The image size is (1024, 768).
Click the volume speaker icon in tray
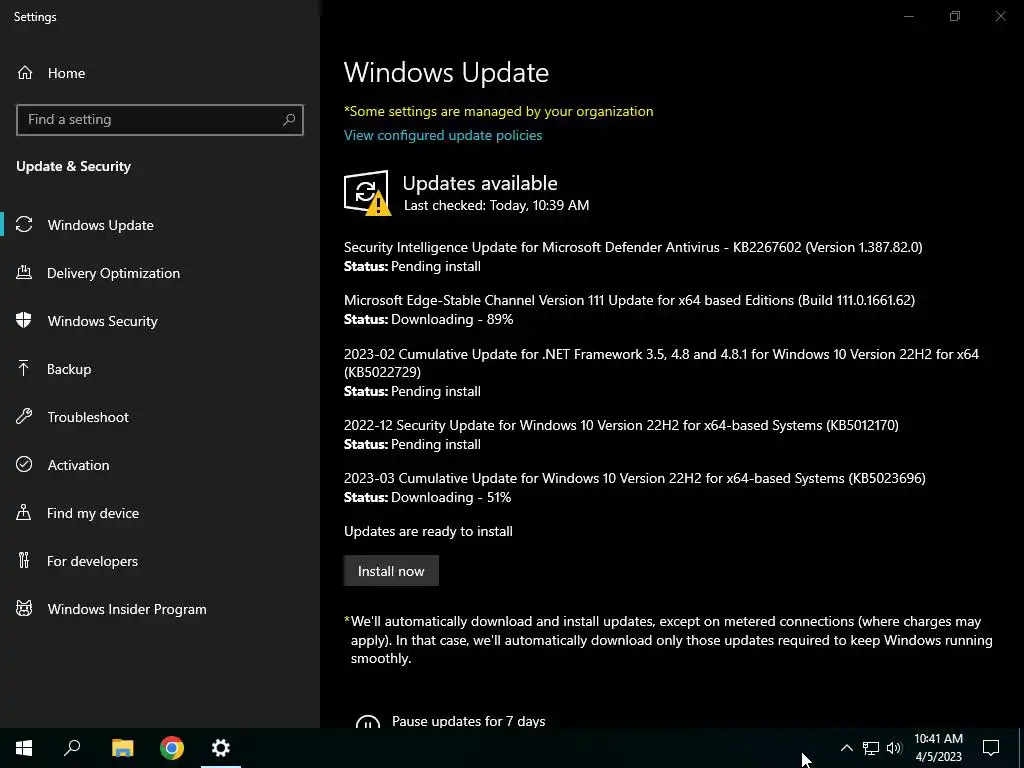(x=894, y=748)
